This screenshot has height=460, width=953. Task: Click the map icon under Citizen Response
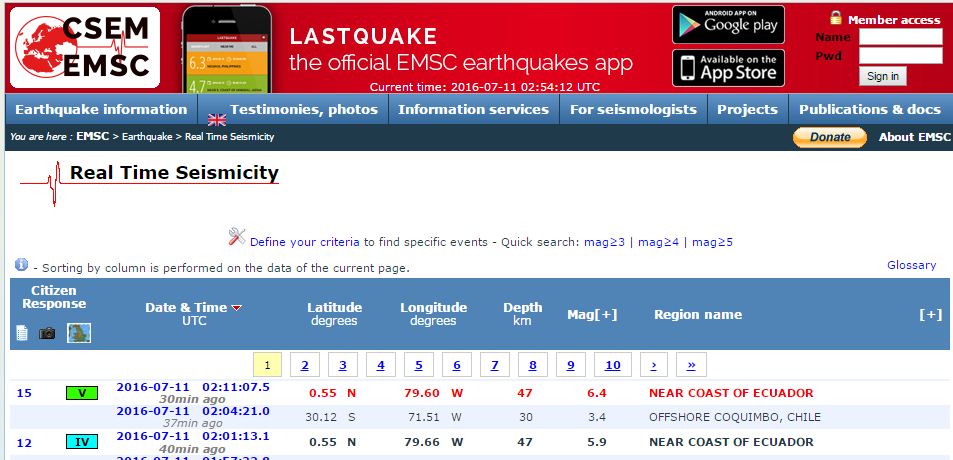(x=79, y=333)
